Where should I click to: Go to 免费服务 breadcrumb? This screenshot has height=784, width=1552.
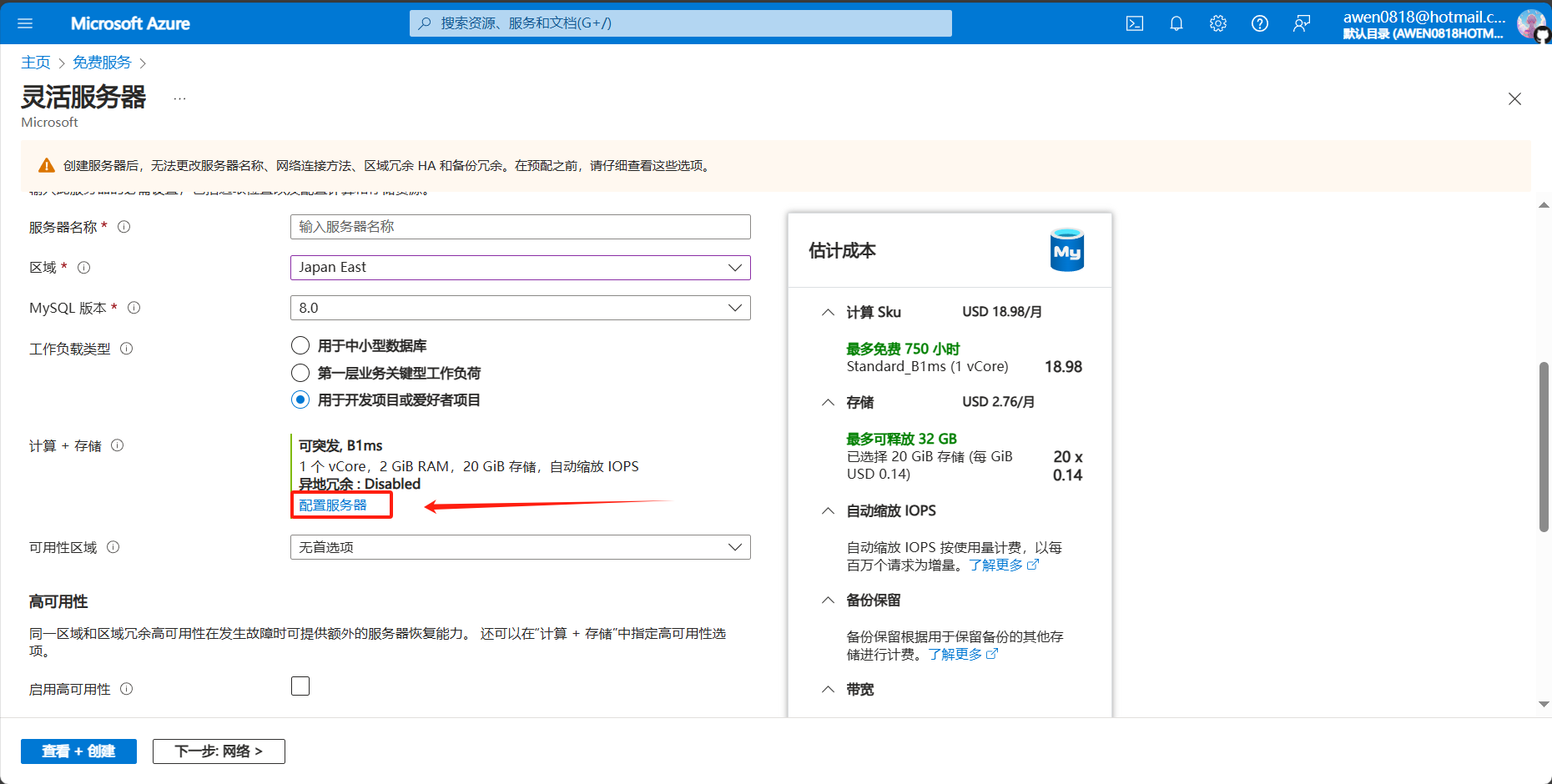[x=102, y=63]
